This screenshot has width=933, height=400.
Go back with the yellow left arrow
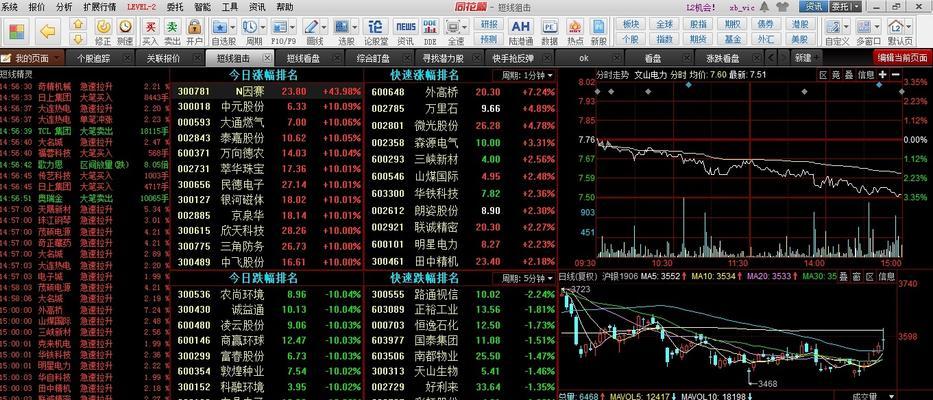[48, 32]
